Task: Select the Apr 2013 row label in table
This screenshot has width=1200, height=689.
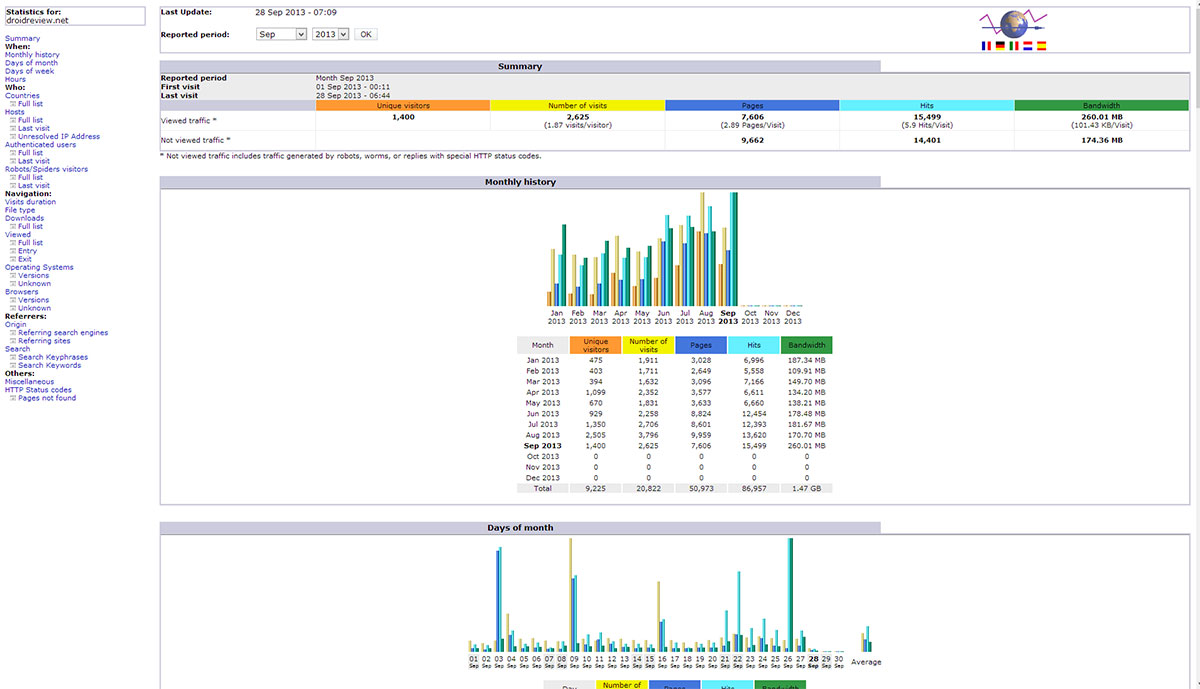Action: point(544,392)
